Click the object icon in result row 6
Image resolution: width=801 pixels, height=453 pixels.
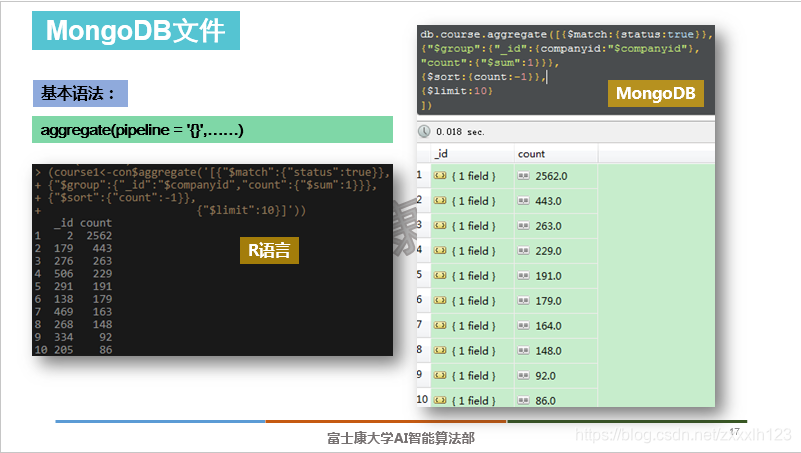tap(440, 301)
